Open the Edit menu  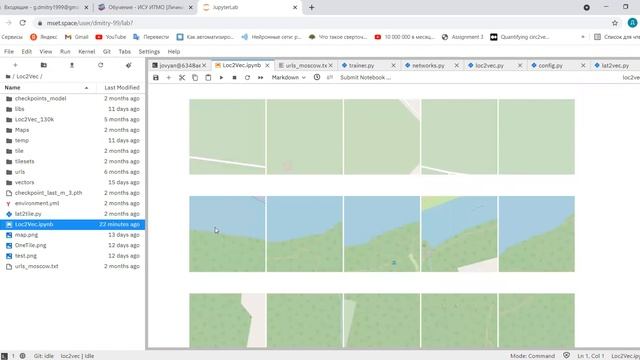pyautogui.click(x=27, y=51)
